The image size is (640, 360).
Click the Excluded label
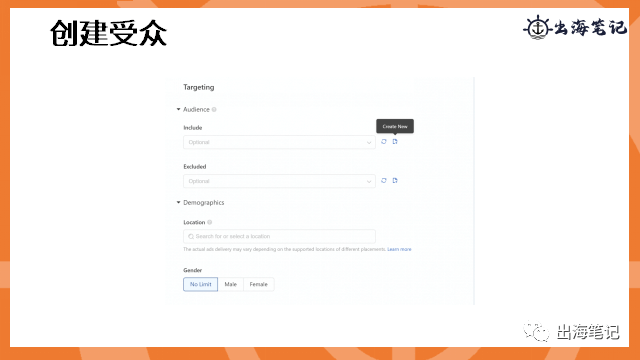(x=195, y=167)
